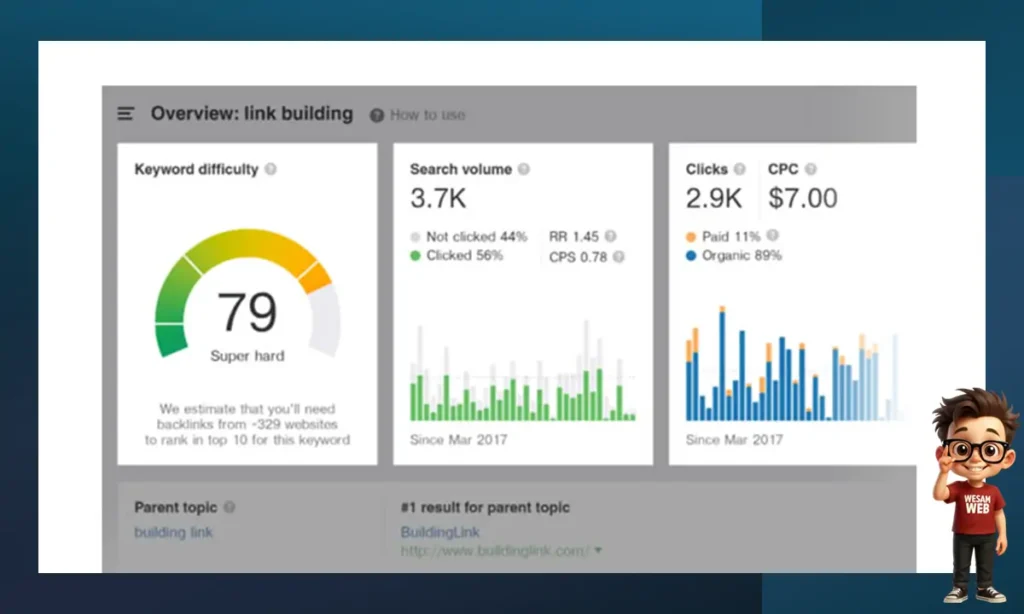Open the BuildingLink top result link
Image resolution: width=1024 pixels, height=614 pixels.
(440, 532)
